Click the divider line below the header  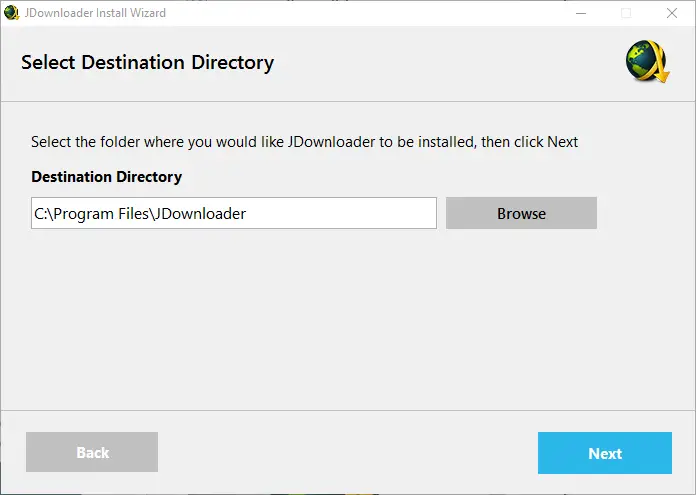click(348, 101)
